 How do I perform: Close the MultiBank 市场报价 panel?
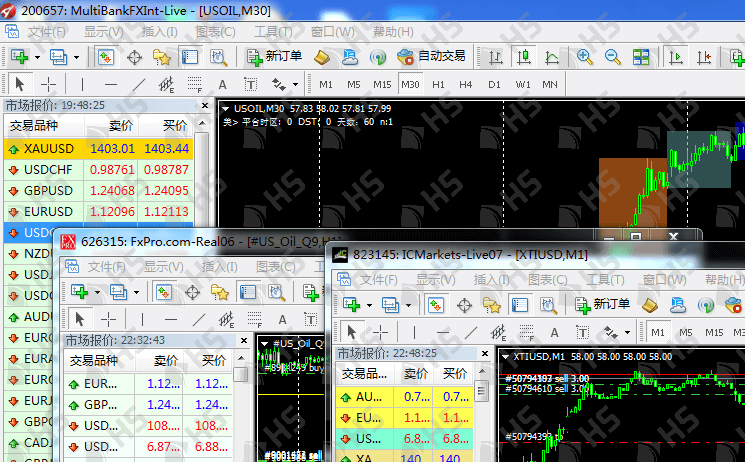pos(205,106)
